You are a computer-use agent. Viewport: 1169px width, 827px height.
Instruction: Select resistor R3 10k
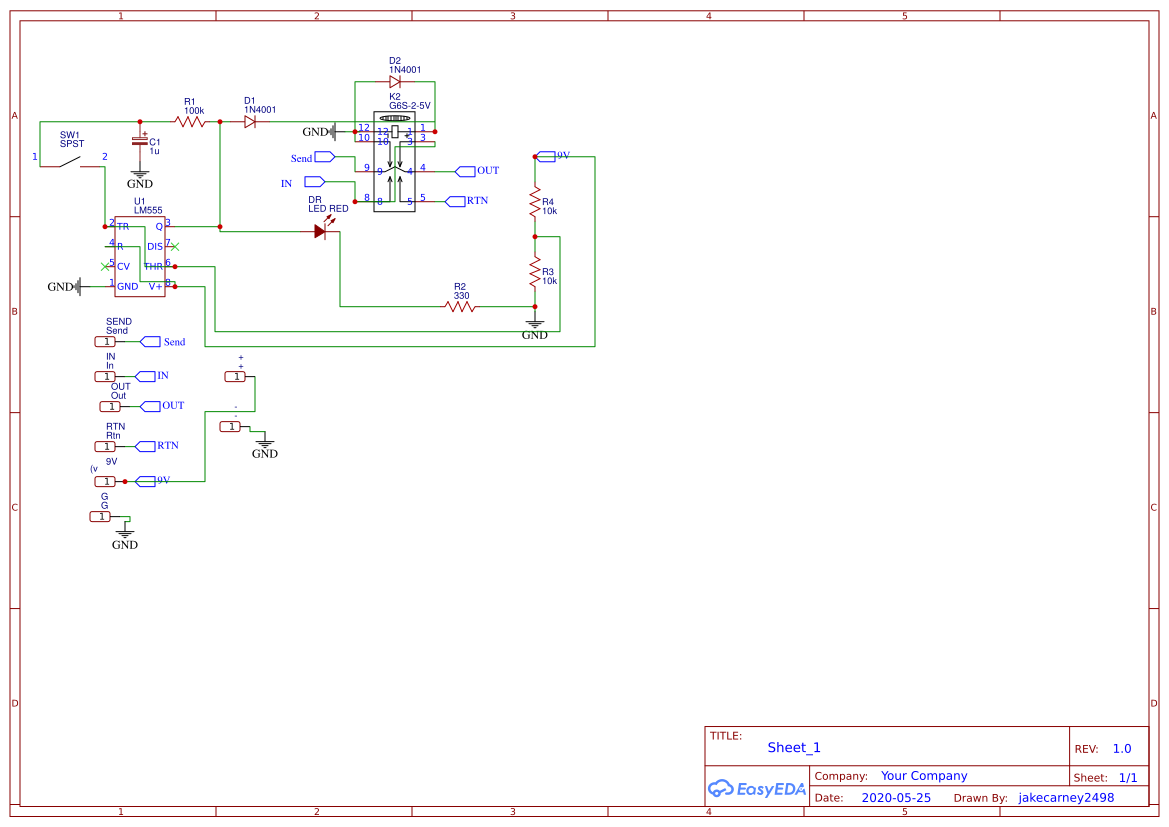[x=535, y=271]
